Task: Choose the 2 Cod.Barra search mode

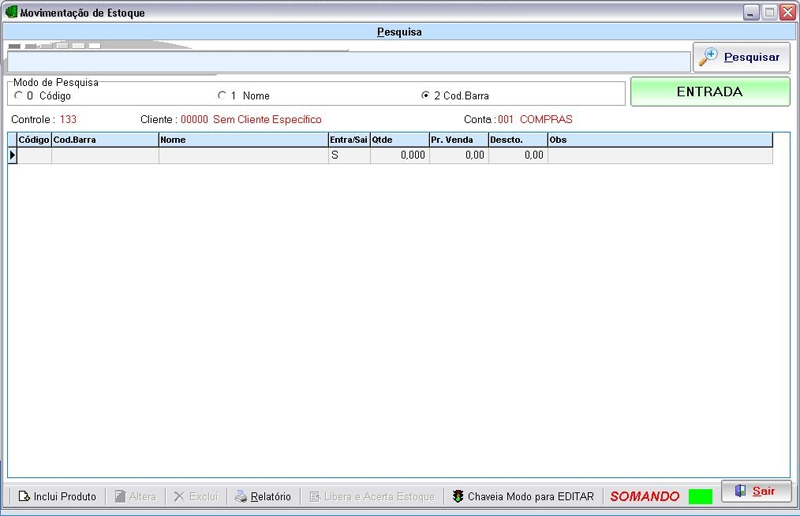Action: click(x=425, y=96)
